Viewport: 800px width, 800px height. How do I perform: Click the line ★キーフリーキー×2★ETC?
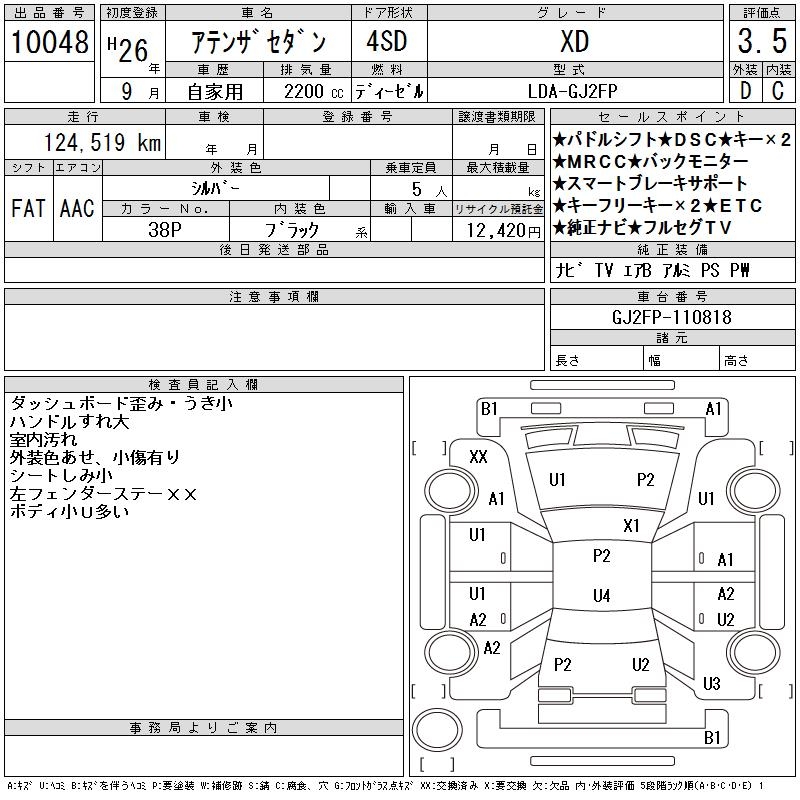(658, 205)
